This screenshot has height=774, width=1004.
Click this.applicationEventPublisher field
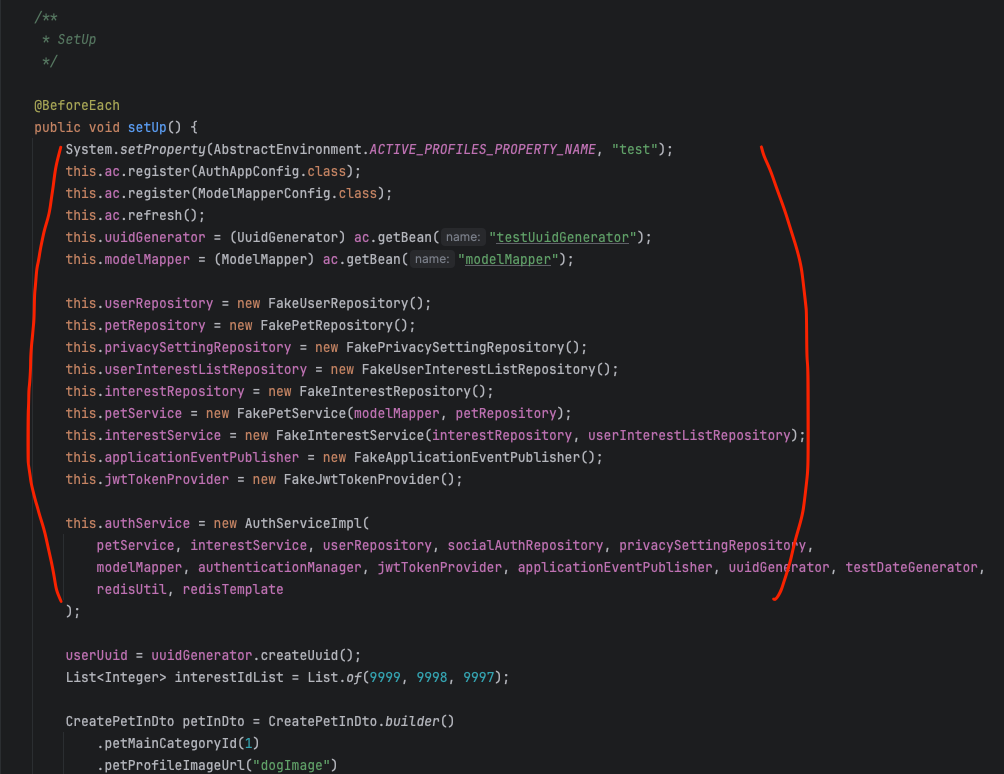(182, 457)
